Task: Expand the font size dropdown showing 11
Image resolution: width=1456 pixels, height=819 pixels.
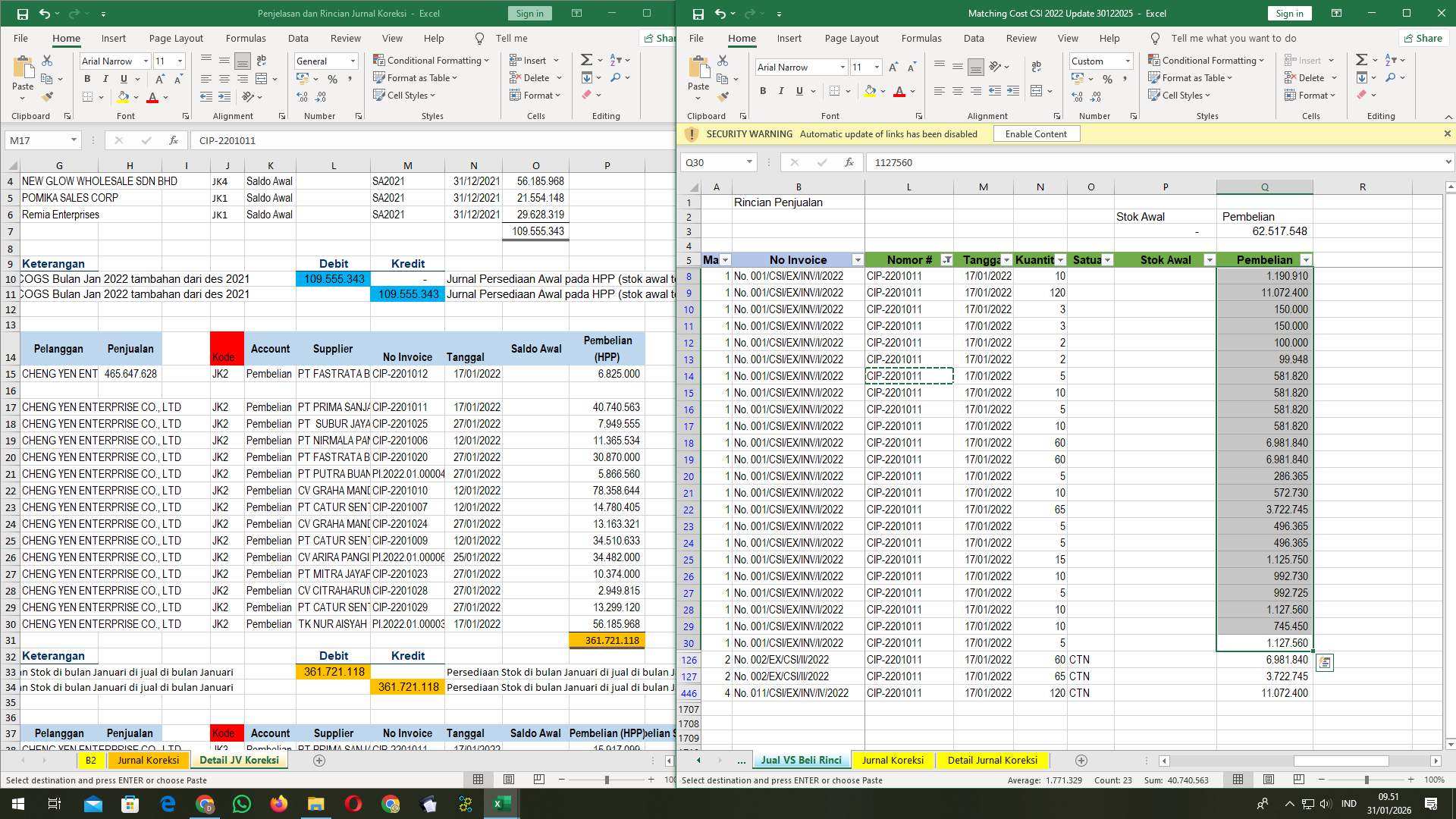Action: click(877, 67)
